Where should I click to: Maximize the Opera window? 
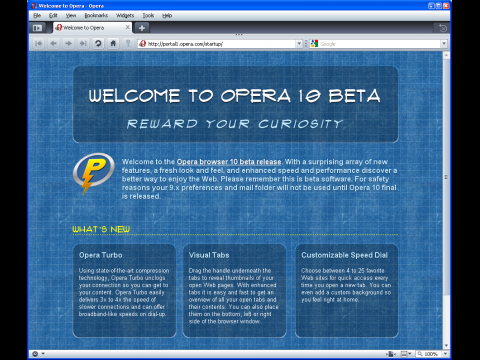click(x=438, y=6)
